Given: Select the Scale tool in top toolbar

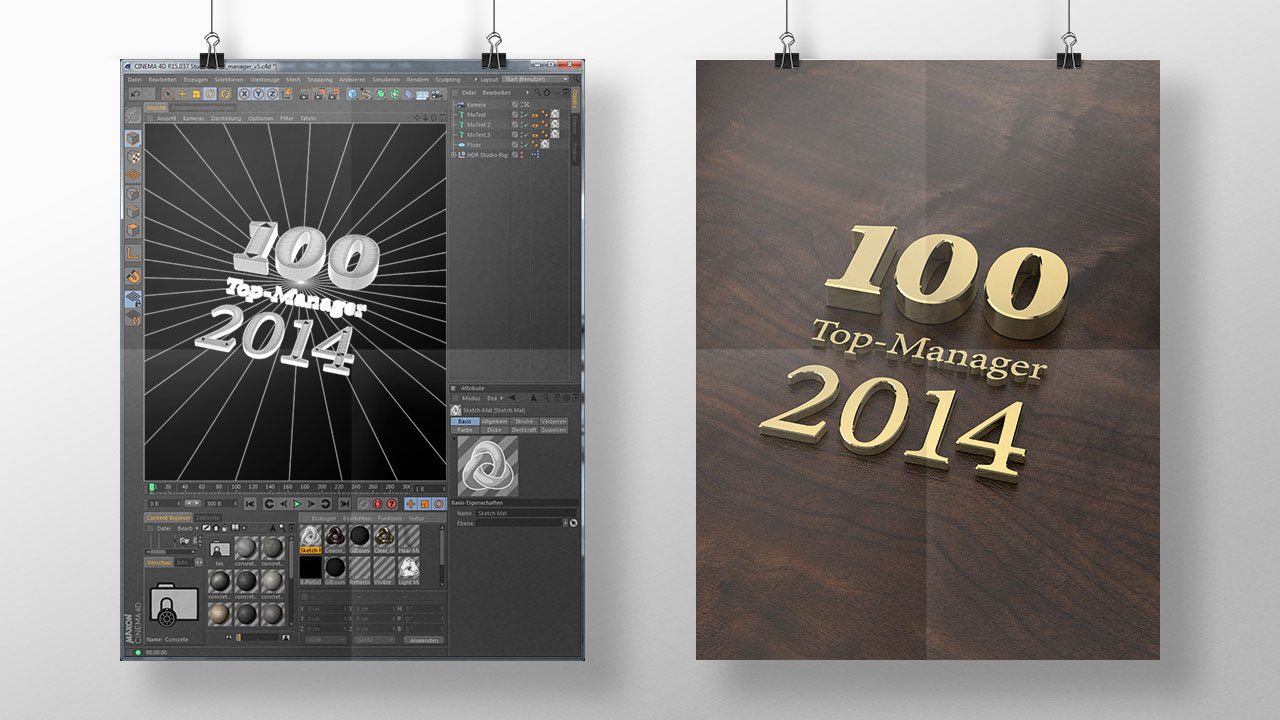Looking at the screenshot, I should point(196,94).
